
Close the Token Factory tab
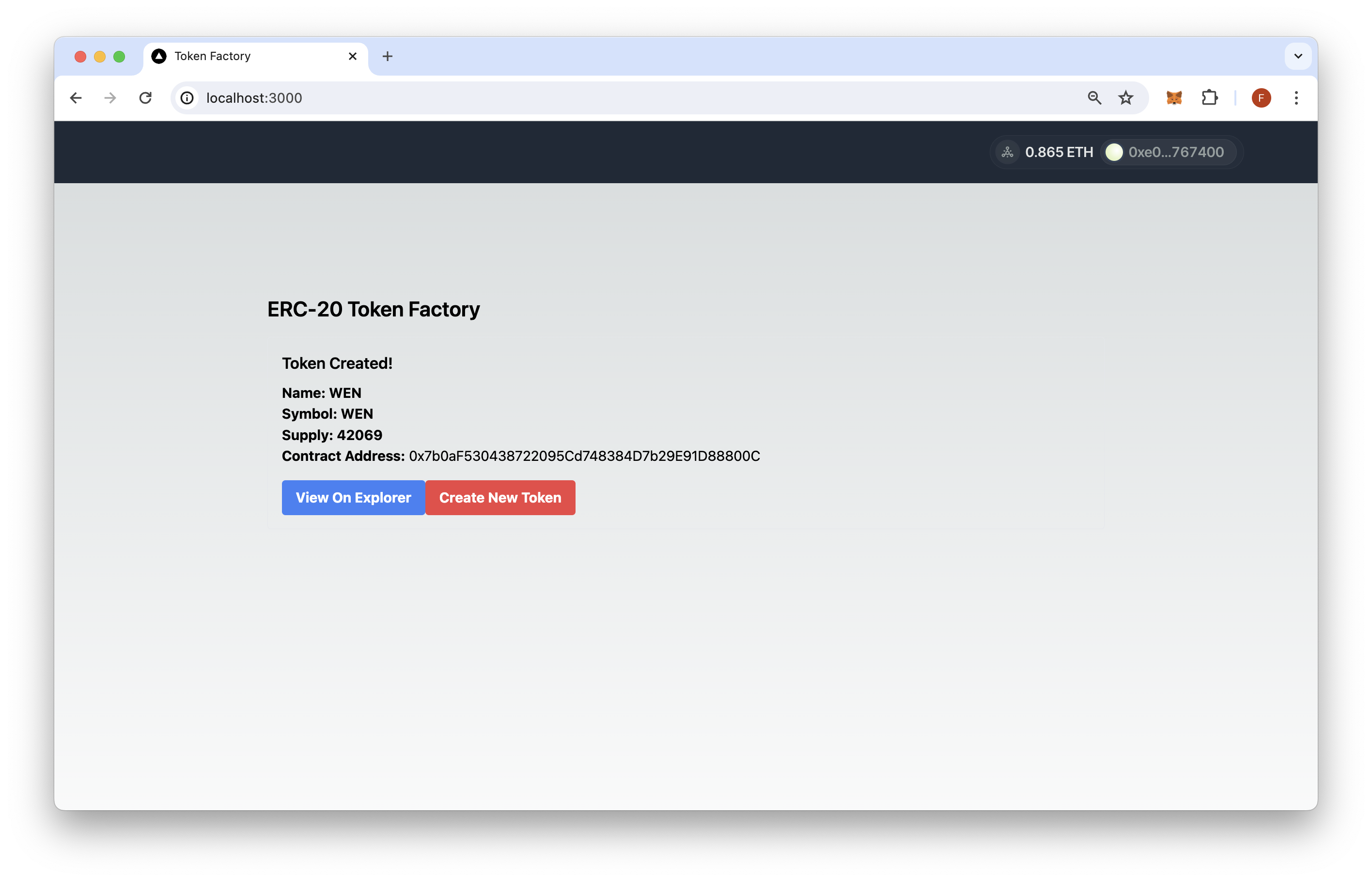point(353,56)
